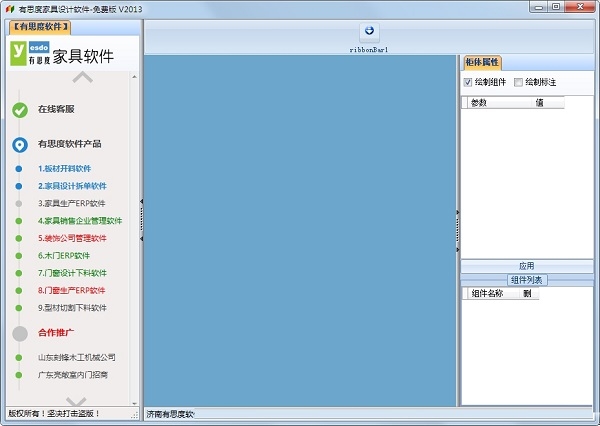Image resolution: width=600 pixels, height=426 pixels.
Task: Select the 柜体属性 tab
Action: tap(482, 62)
